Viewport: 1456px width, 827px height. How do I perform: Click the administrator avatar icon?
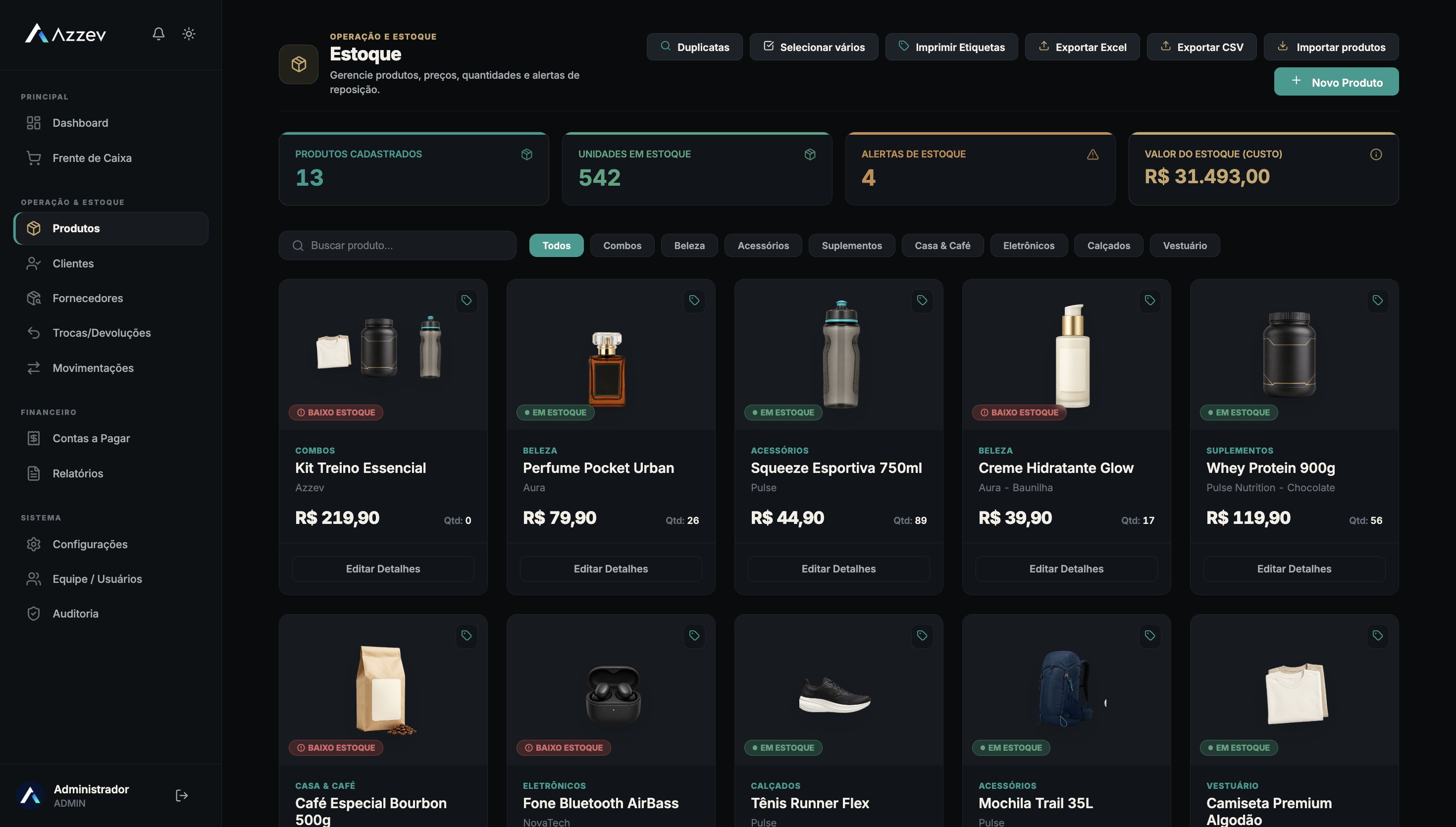coord(30,795)
